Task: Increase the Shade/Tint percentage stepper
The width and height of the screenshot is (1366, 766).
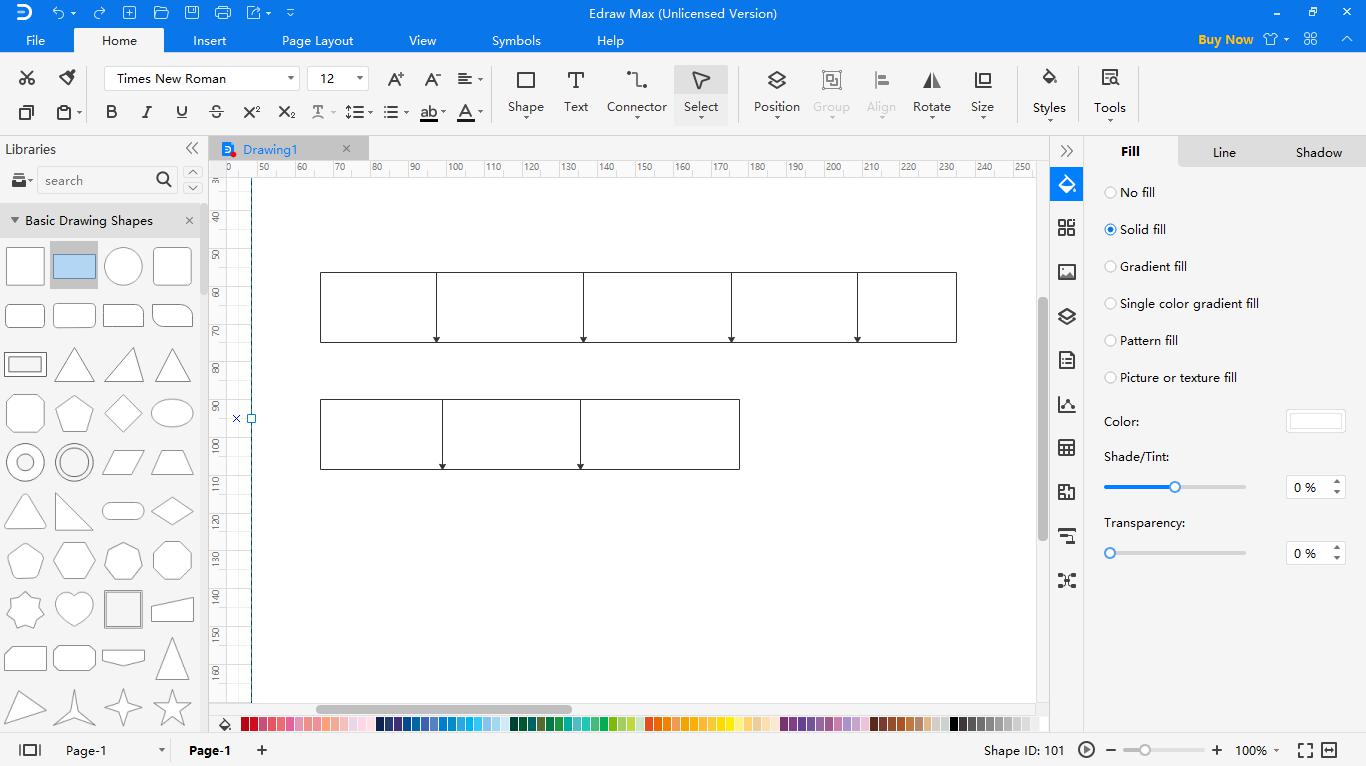Action: coord(1337,482)
